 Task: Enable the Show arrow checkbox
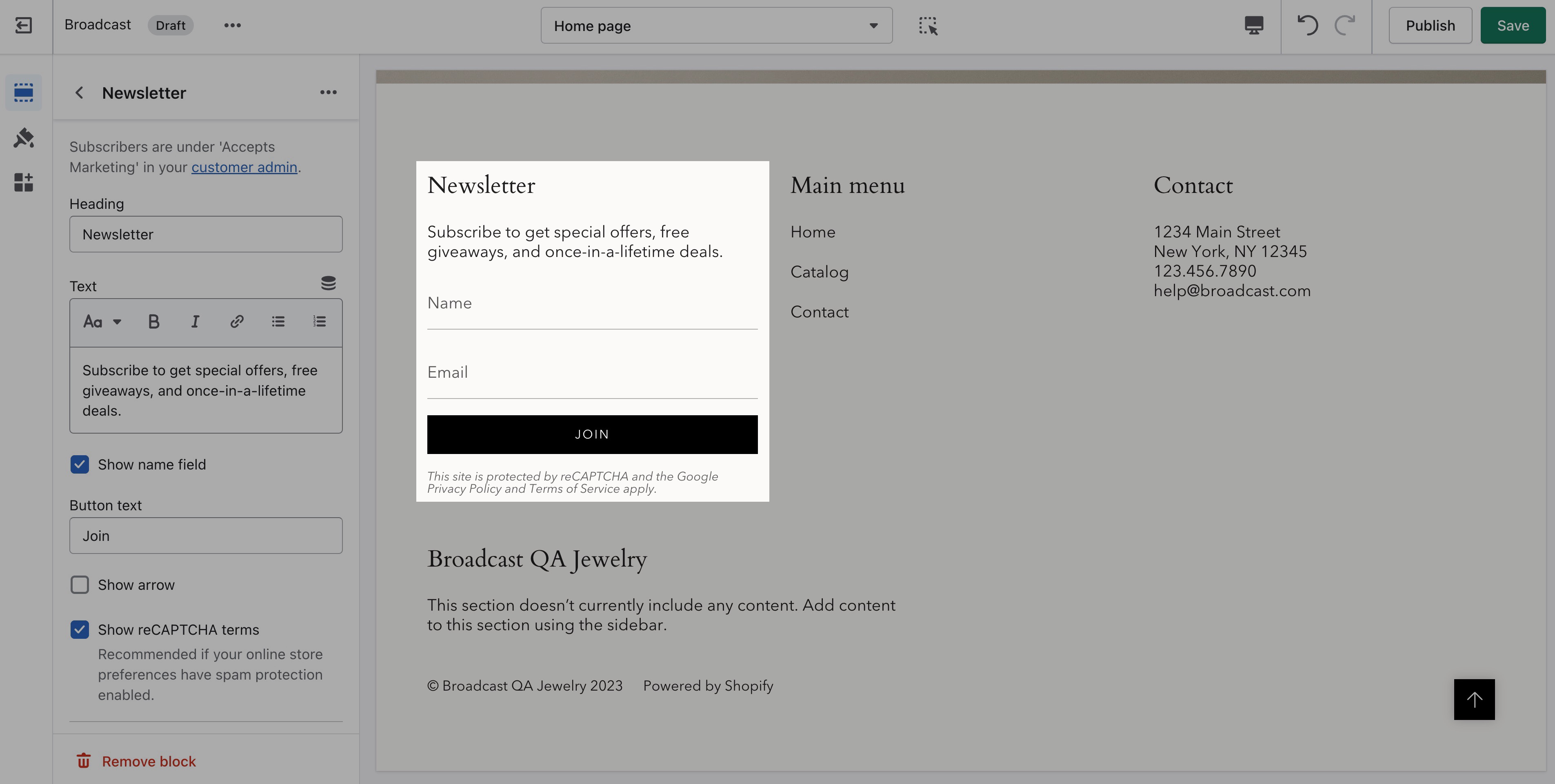click(x=80, y=585)
